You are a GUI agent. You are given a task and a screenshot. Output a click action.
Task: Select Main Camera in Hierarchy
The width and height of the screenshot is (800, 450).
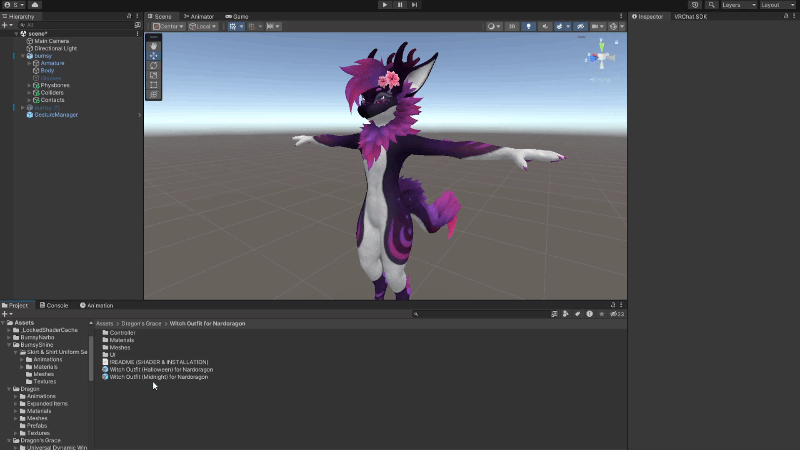52,41
